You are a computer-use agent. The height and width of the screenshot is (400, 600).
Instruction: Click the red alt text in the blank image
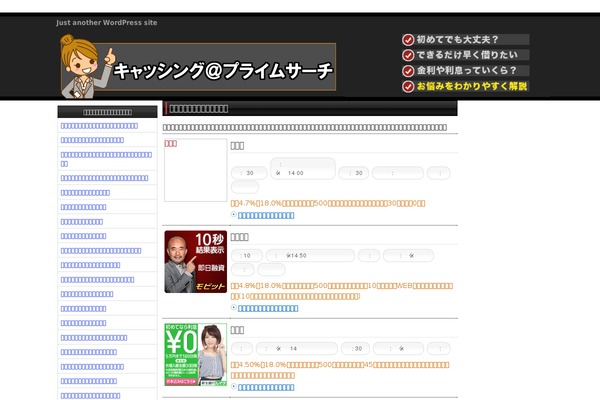tap(171, 144)
